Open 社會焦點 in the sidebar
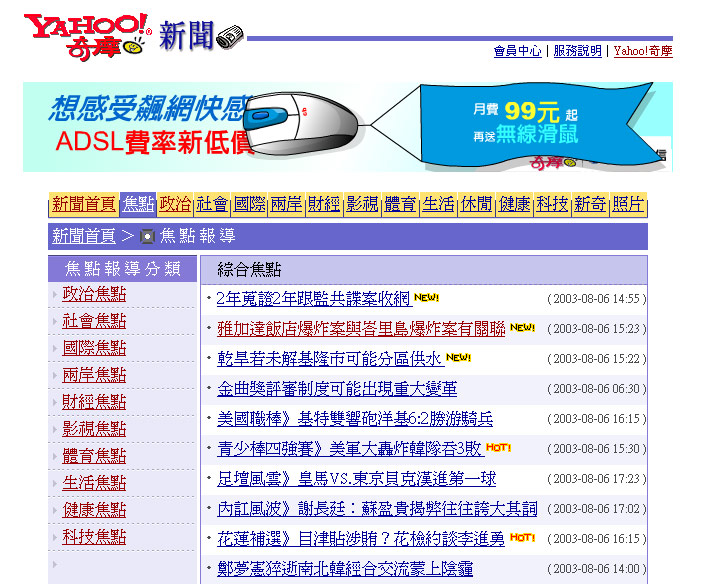 (x=94, y=321)
